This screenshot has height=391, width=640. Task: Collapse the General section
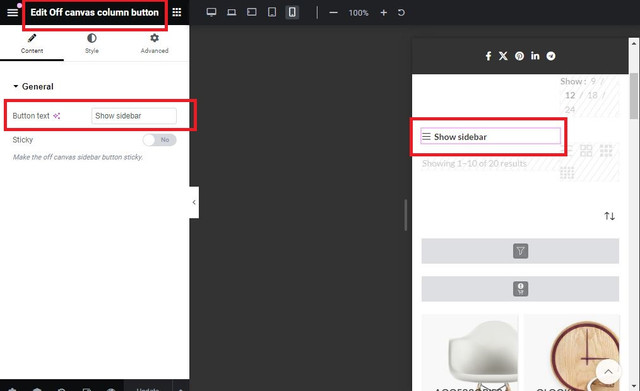33,87
